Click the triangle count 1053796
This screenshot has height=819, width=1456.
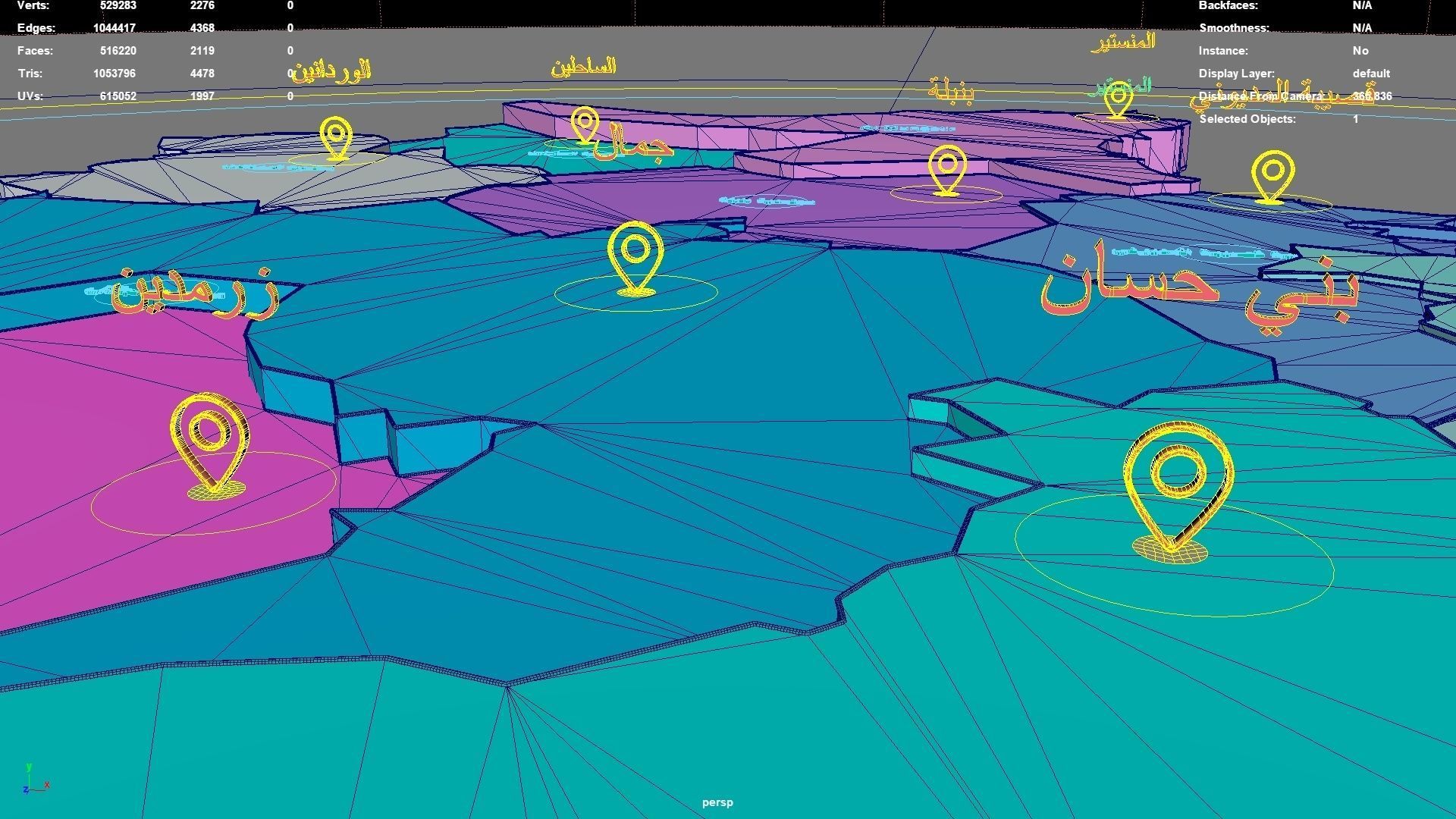(115, 74)
